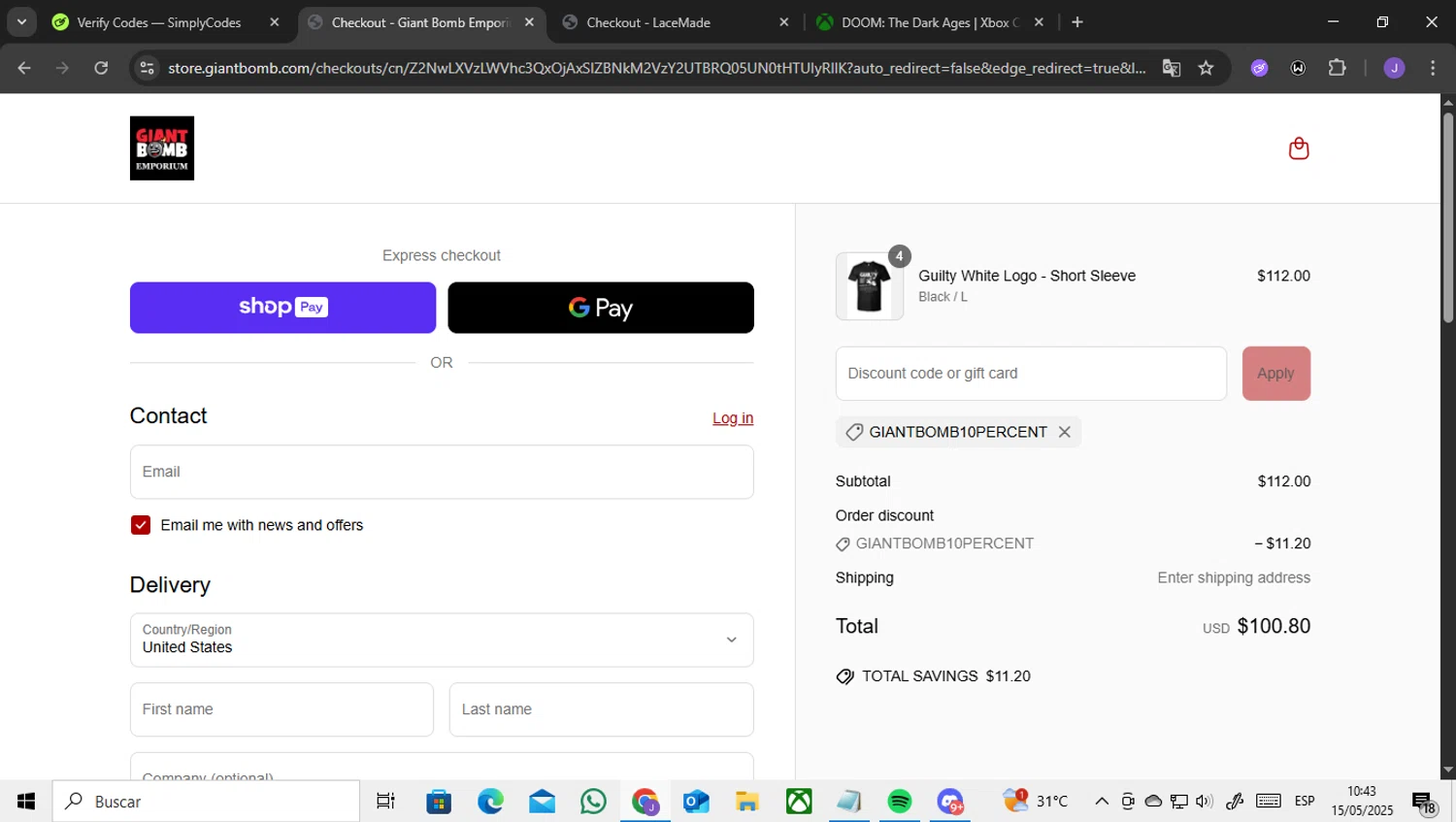This screenshot has width=1456, height=822.
Task: Open the Chrome profile avatar J
Action: pos(1394,68)
